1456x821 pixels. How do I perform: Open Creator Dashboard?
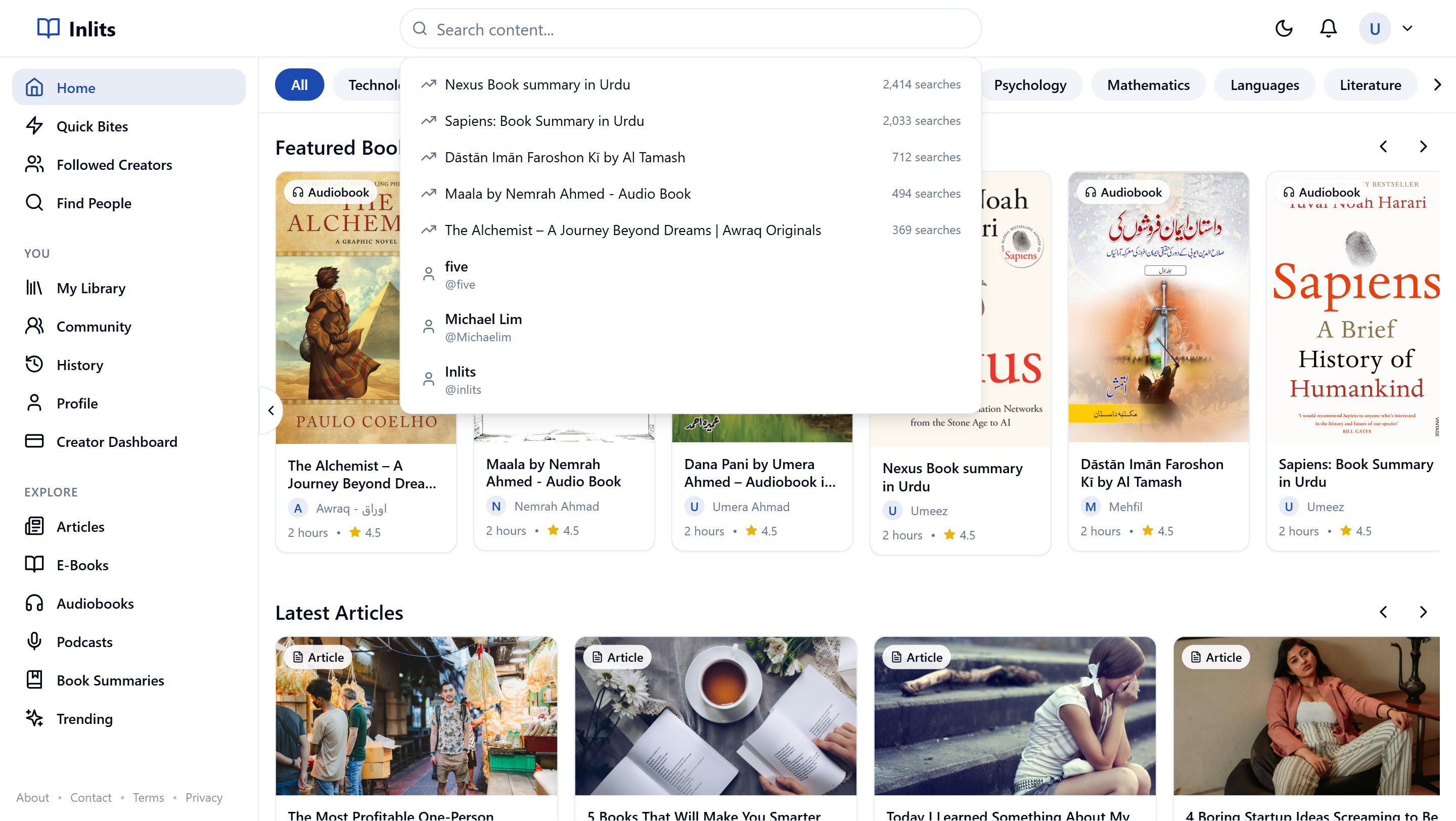coord(116,442)
